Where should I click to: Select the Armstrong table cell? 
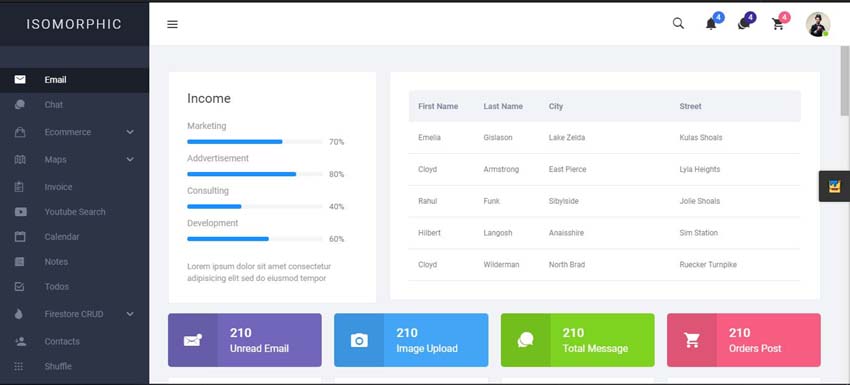coord(501,169)
